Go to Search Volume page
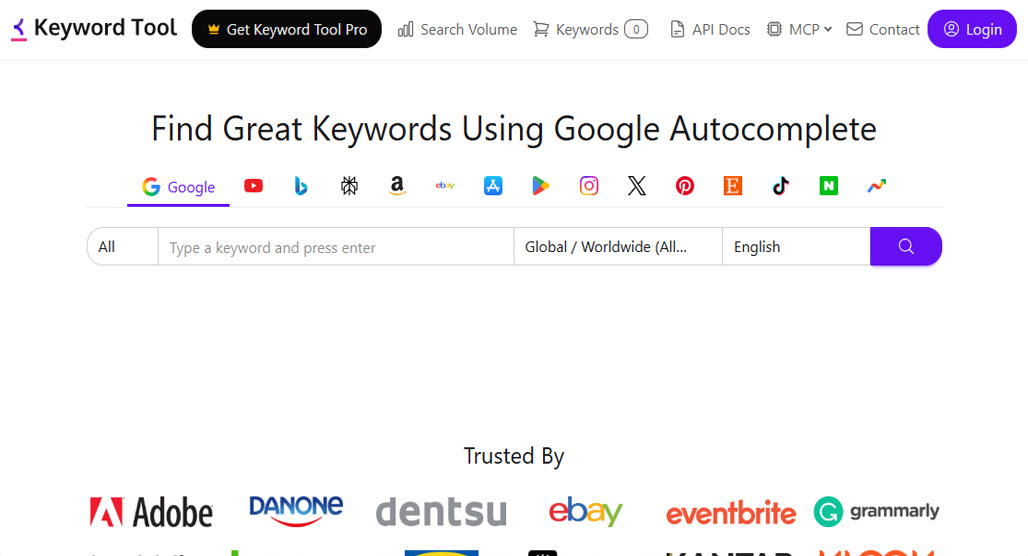This screenshot has width=1028, height=556. pos(457,30)
